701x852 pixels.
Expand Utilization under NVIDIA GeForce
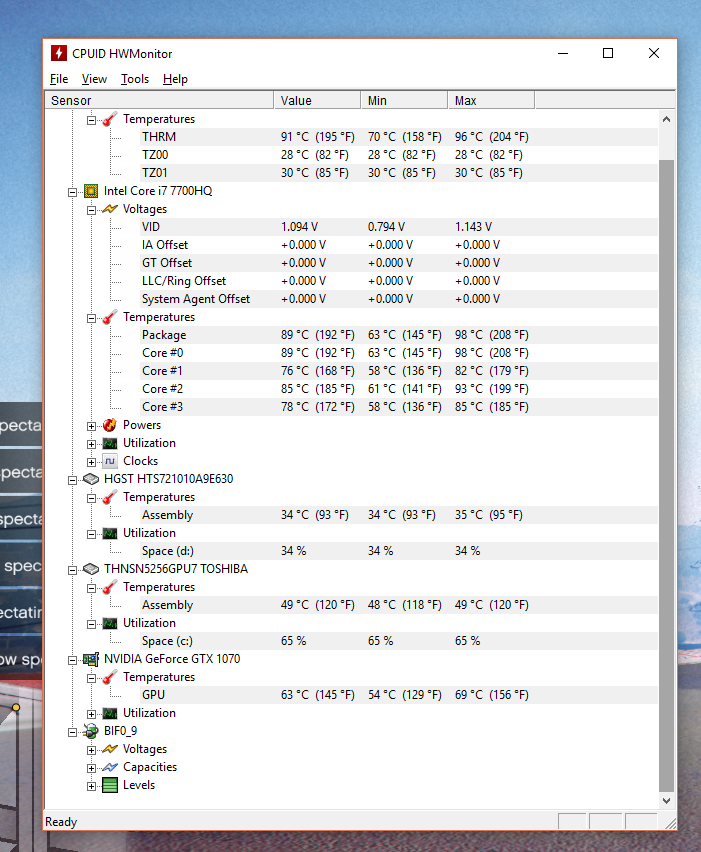coord(91,714)
